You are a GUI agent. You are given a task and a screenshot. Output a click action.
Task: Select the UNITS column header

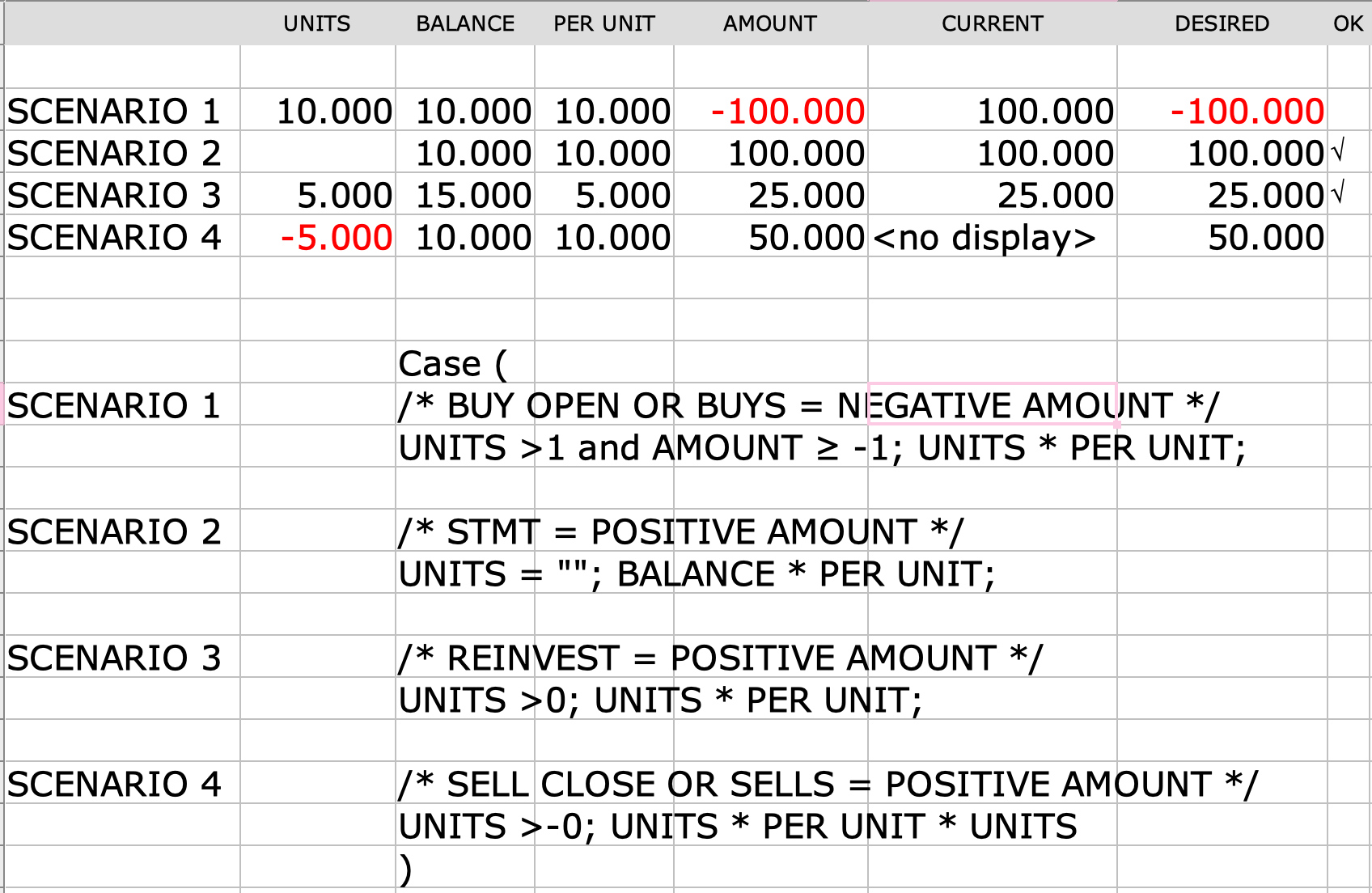point(317,23)
